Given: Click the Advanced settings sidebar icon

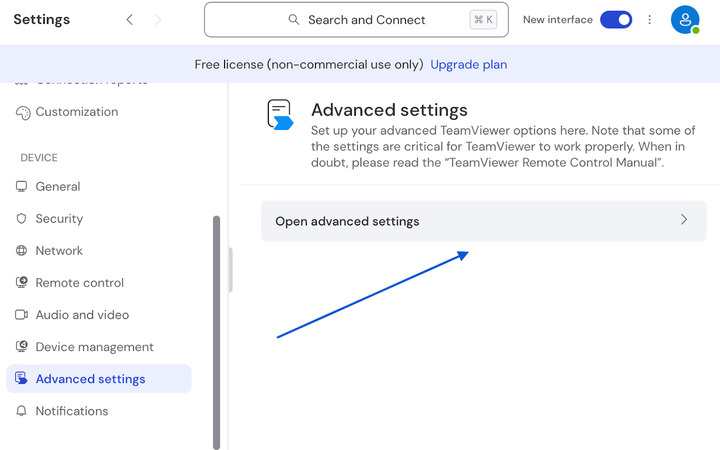Looking at the screenshot, I should (x=21, y=378).
